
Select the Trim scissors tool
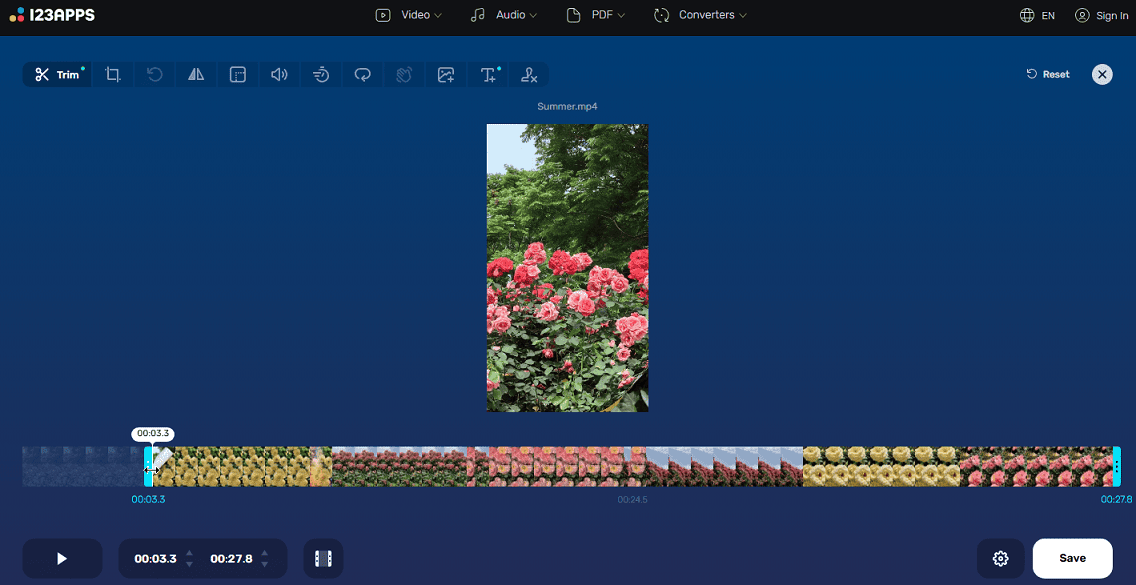click(x=57, y=74)
